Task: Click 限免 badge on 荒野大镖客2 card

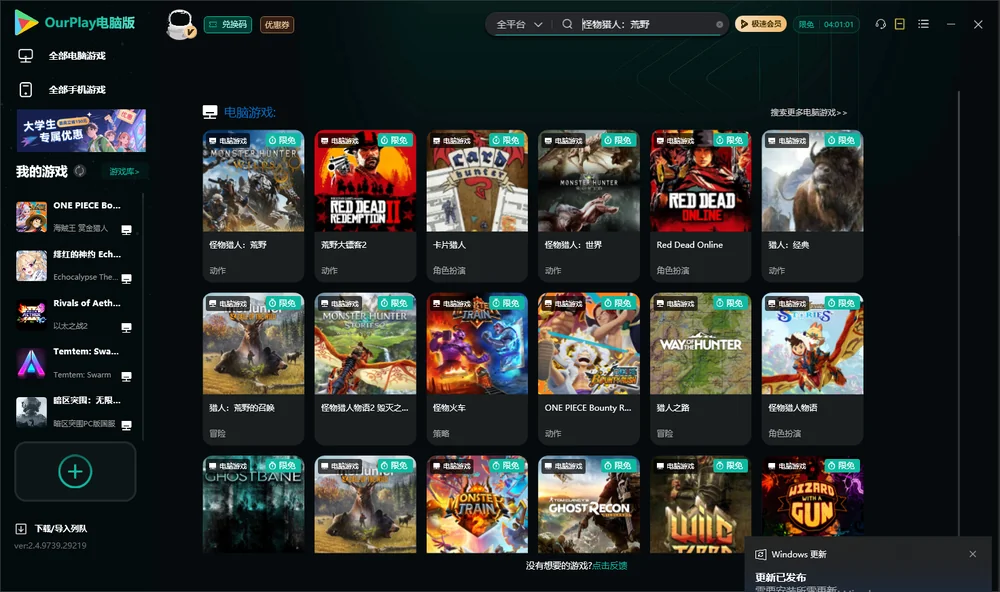Action: 395,140
